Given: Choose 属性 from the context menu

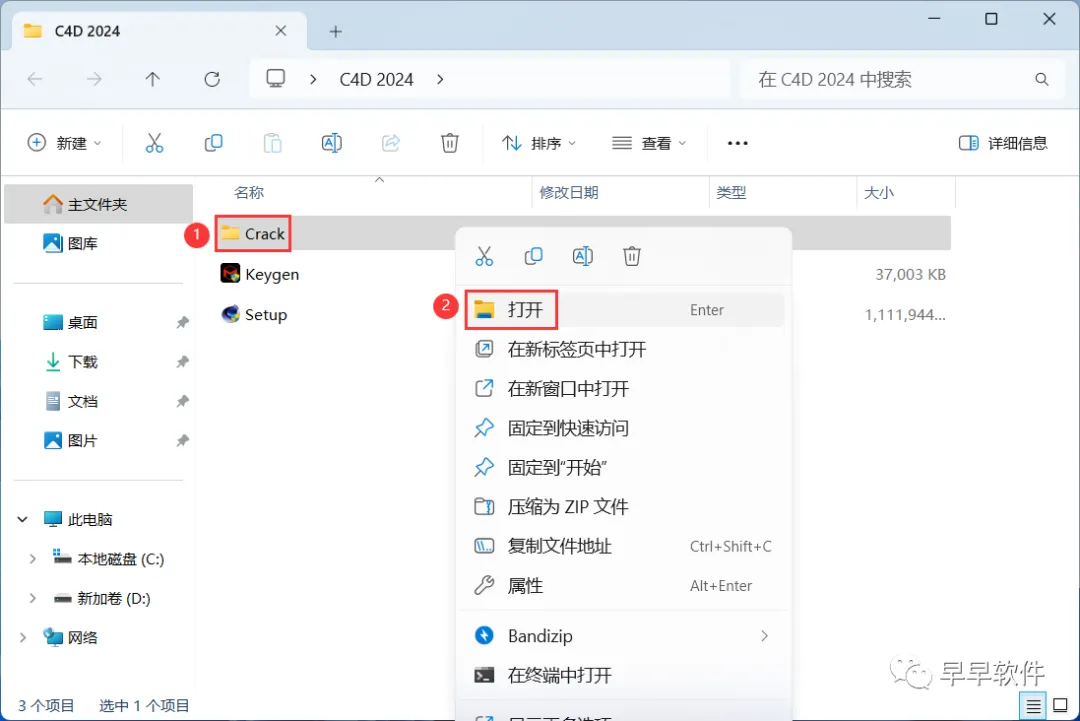Looking at the screenshot, I should (x=624, y=586).
